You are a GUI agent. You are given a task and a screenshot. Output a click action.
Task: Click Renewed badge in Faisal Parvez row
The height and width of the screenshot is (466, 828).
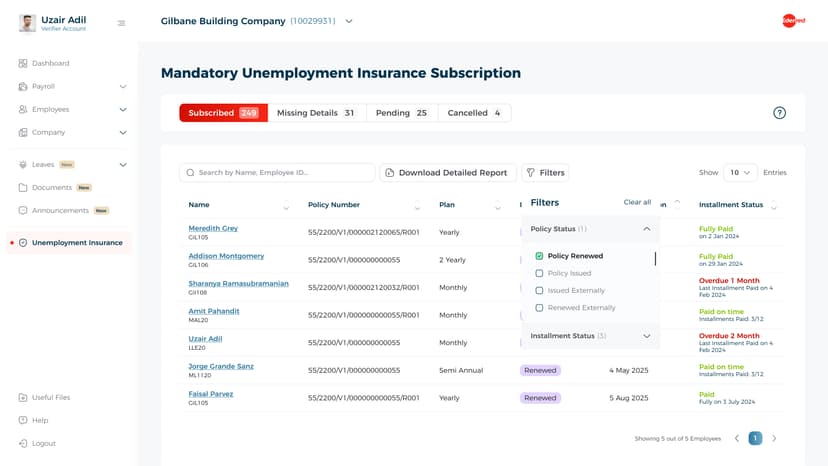[540, 398]
